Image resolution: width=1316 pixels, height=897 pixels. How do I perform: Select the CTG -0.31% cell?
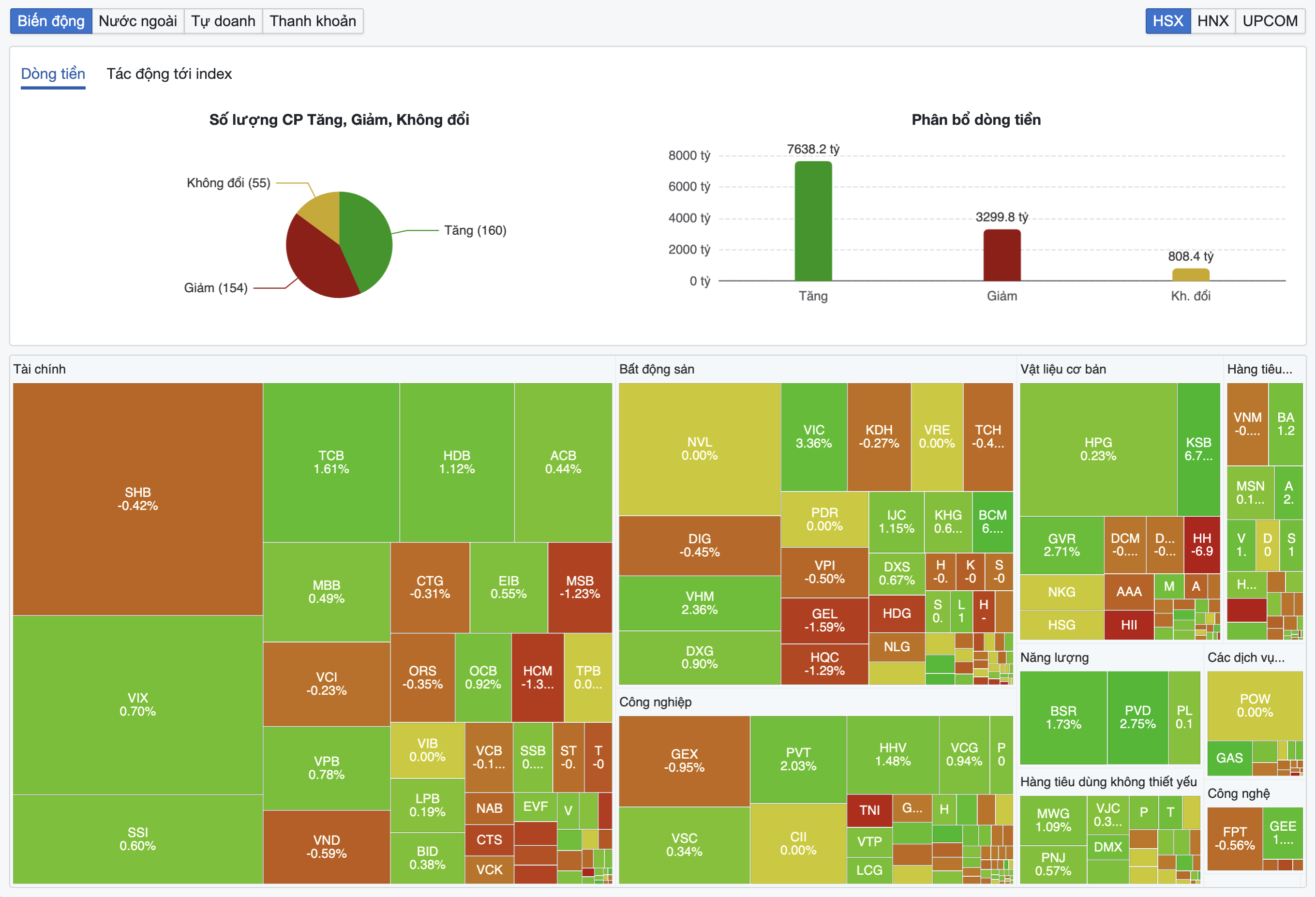click(x=430, y=587)
